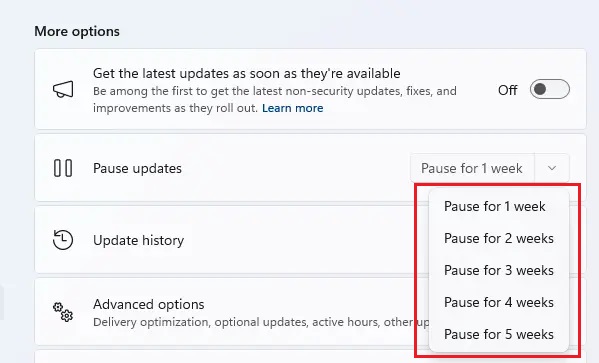This screenshot has width=599, height=363.
Task: Click the More options heading
Action: 77,31
